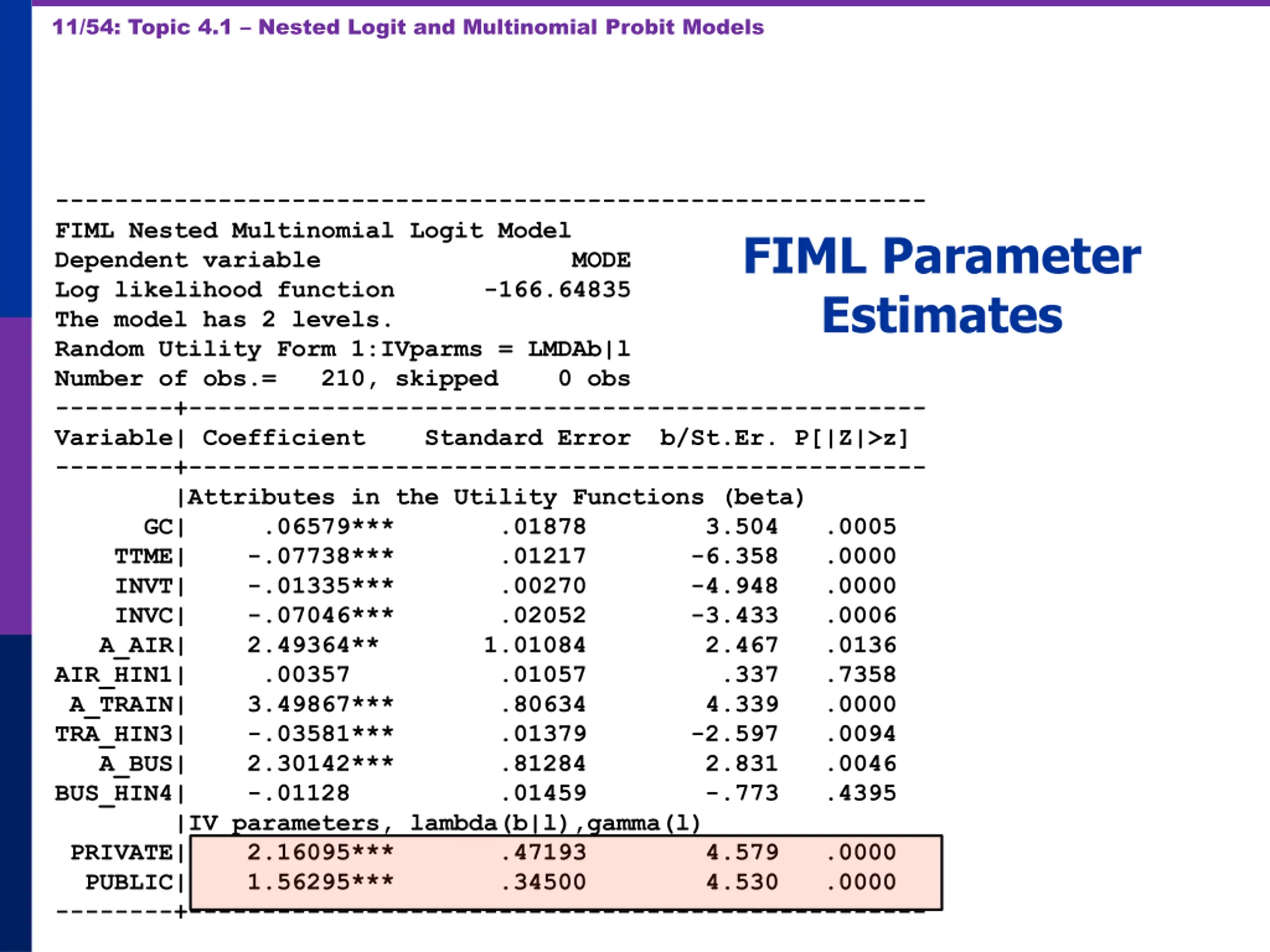1270x952 pixels.
Task: Click the FIML Parameter Estimates heading
Action: 942,285
